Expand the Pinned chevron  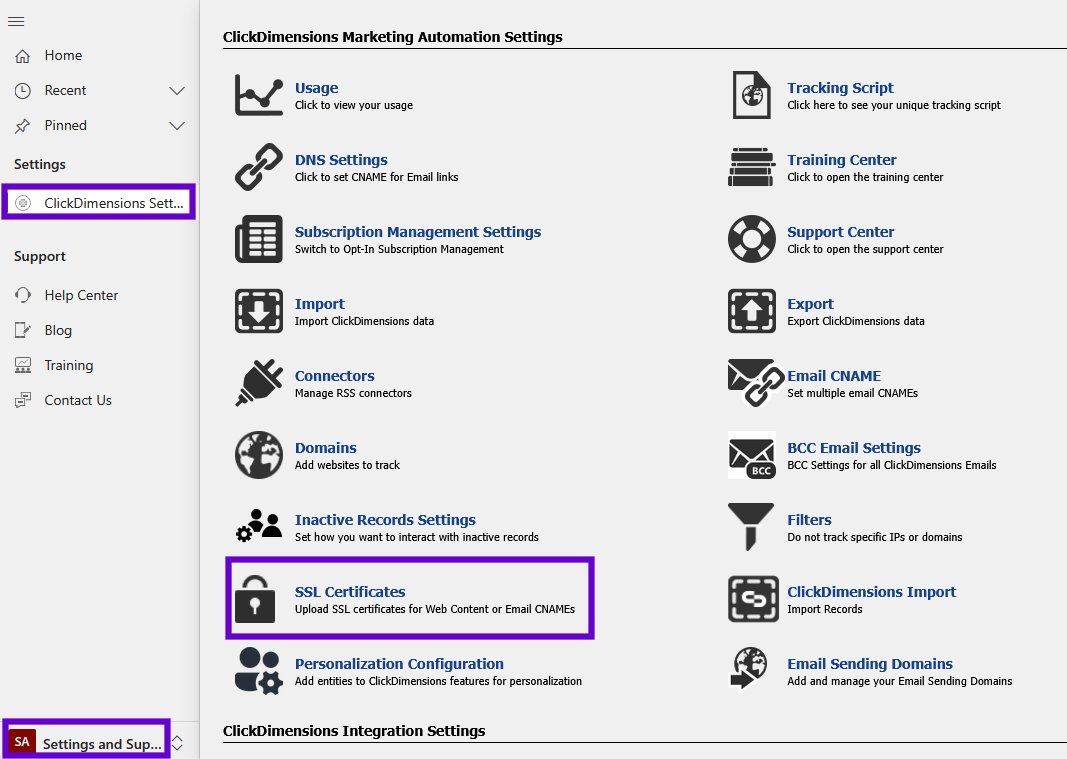tap(177, 126)
